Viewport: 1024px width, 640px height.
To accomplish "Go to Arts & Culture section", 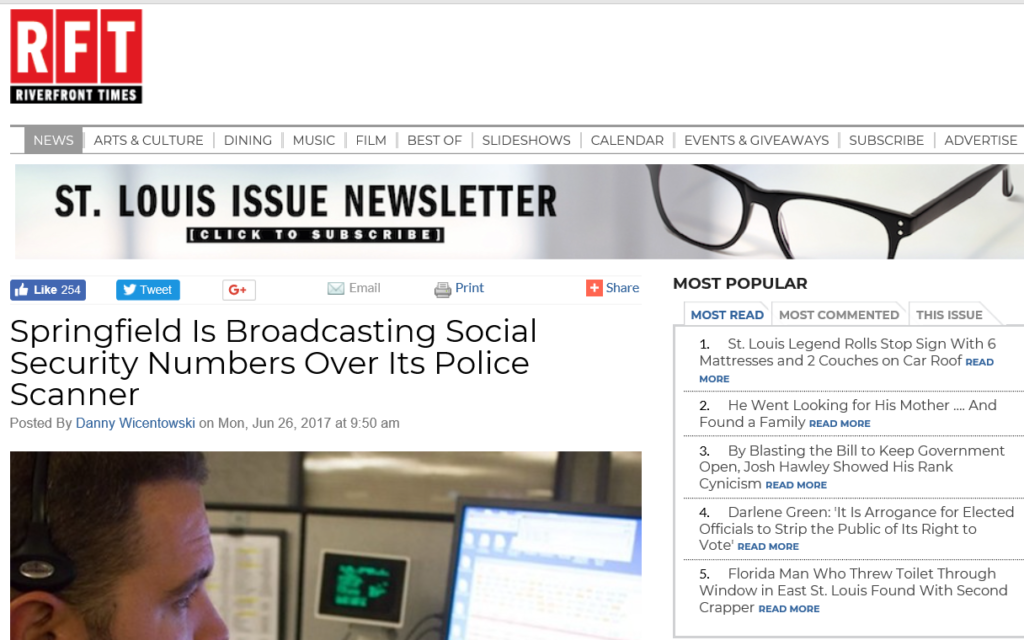I will click(x=148, y=140).
